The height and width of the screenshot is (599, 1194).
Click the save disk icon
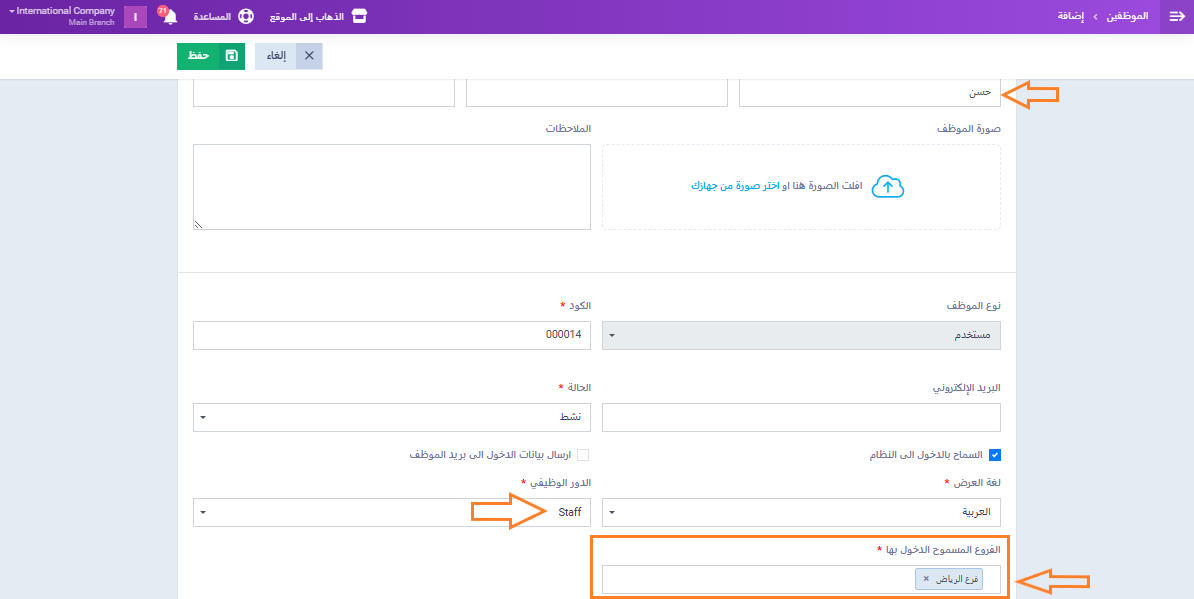pyautogui.click(x=232, y=56)
